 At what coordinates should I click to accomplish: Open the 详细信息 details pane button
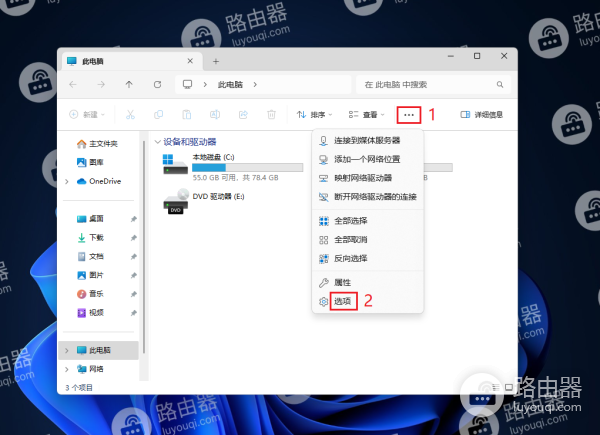[482, 115]
